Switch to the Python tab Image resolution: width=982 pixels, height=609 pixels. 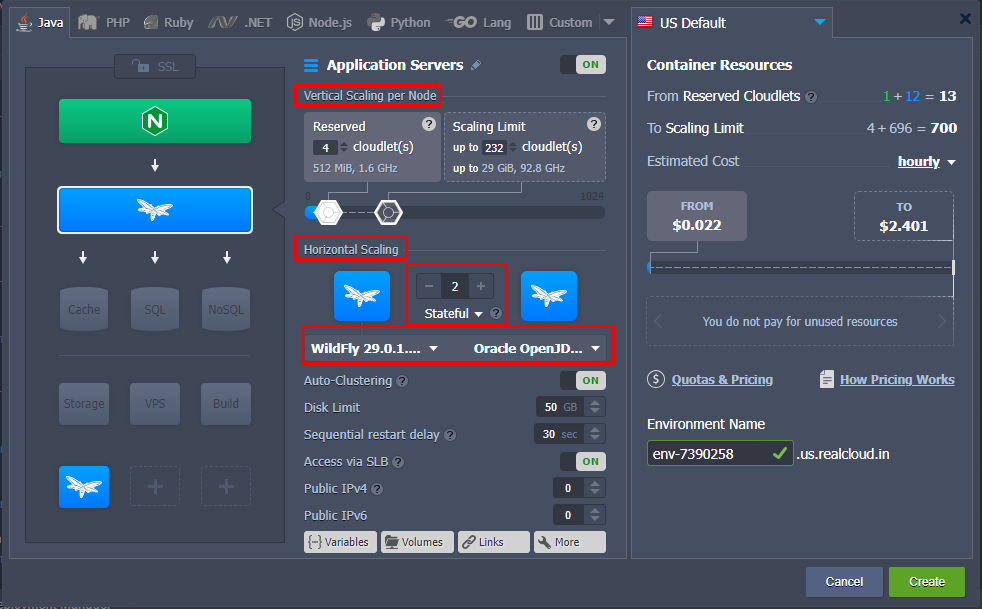point(398,22)
